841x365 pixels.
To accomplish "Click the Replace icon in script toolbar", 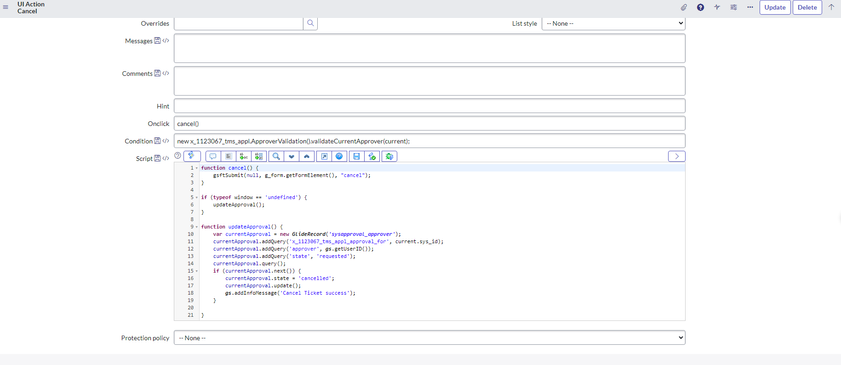I will click(244, 157).
